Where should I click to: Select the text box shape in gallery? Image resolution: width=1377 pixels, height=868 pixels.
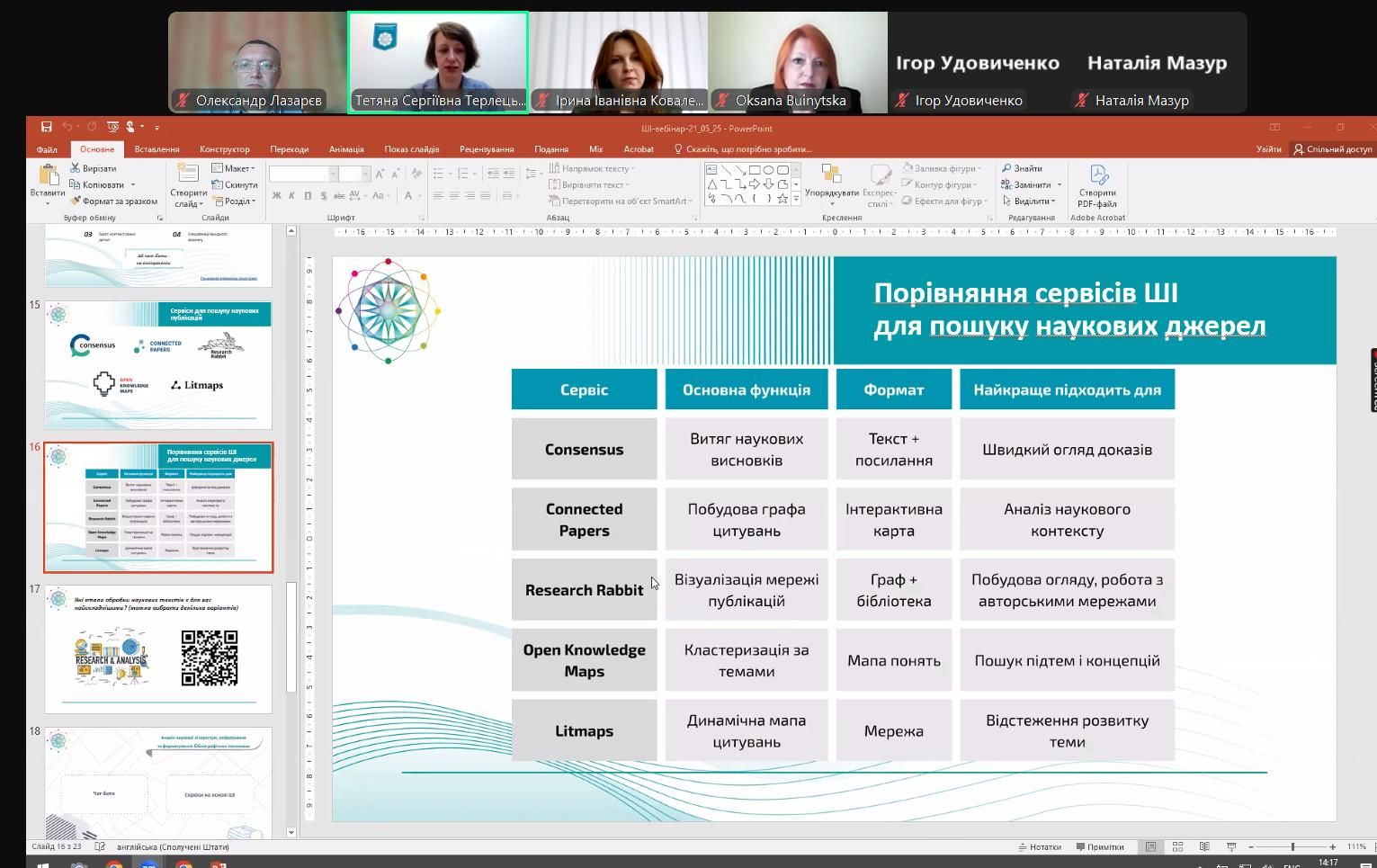click(711, 169)
